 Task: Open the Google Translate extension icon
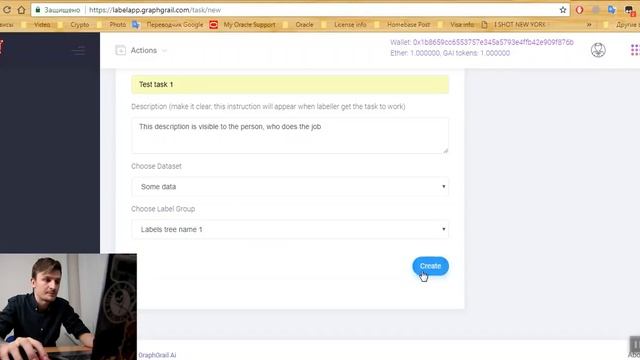611,10
